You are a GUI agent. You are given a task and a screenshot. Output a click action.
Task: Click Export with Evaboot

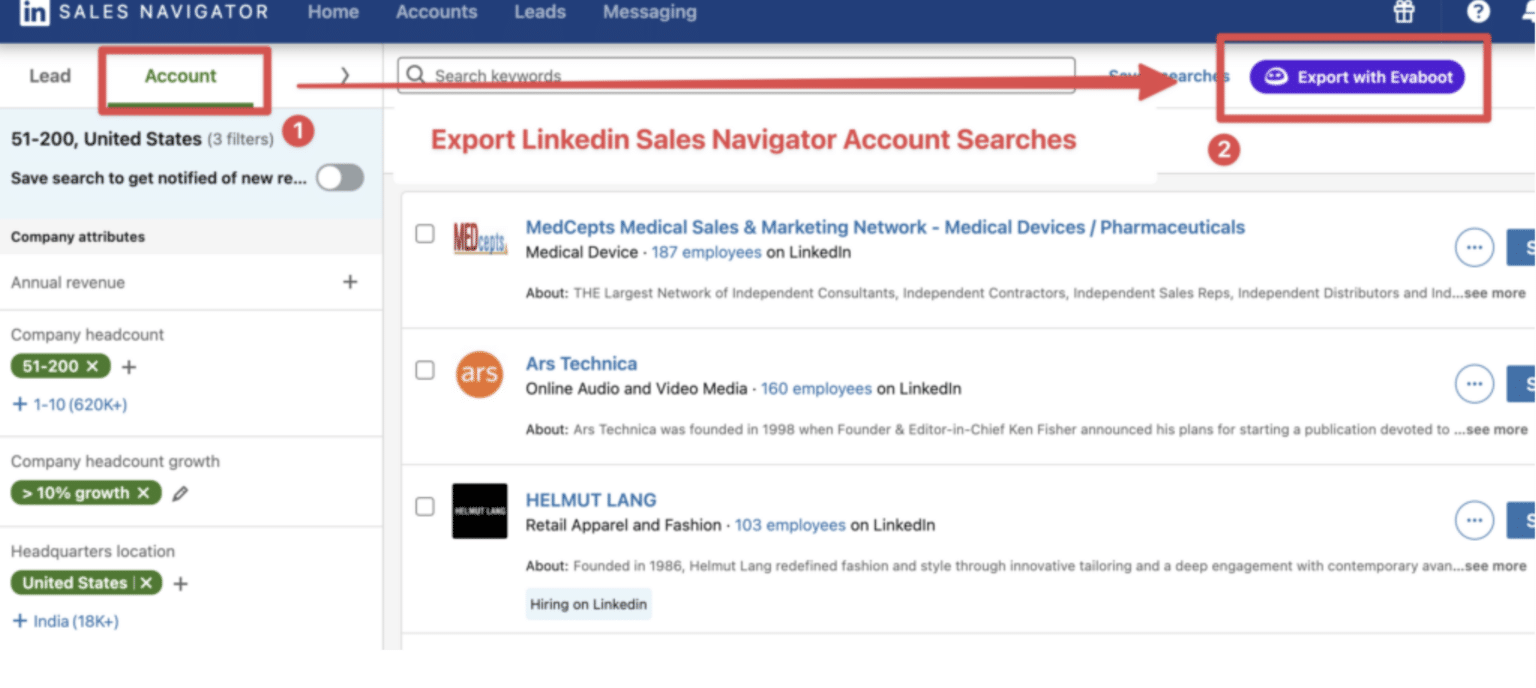[x=1356, y=76]
